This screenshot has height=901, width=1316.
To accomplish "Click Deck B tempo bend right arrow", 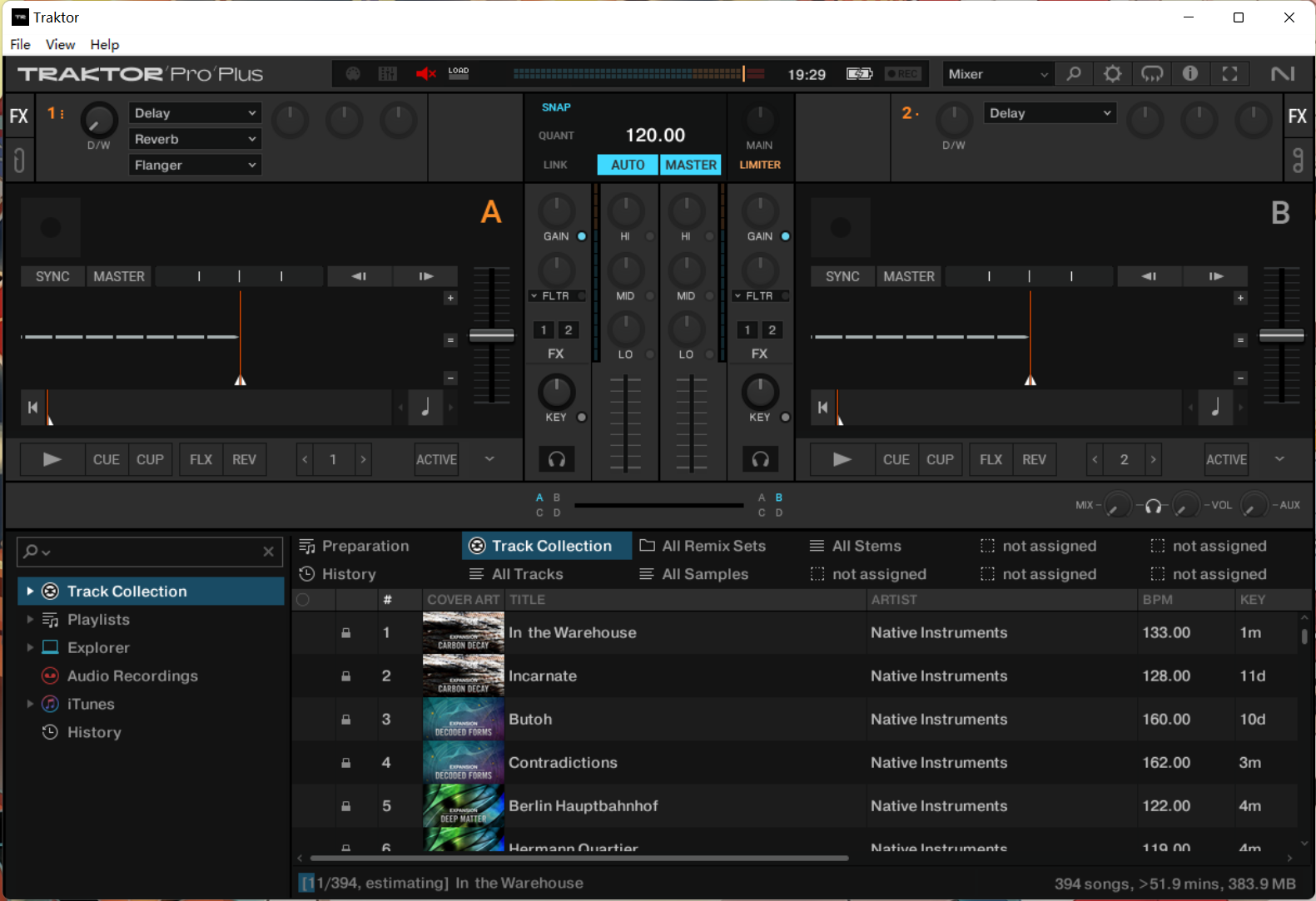I will [x=1215, y=276].
